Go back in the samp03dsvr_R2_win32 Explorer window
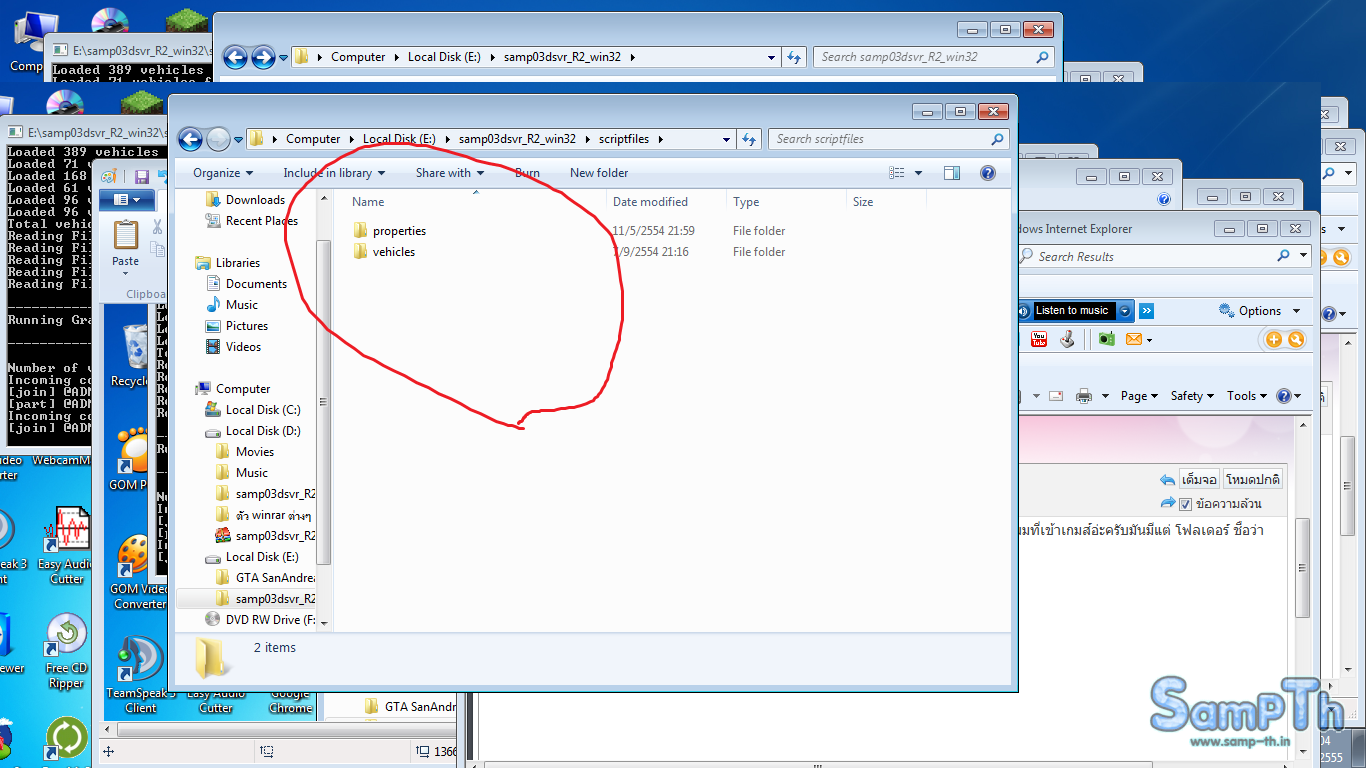 tap(235, 57)
